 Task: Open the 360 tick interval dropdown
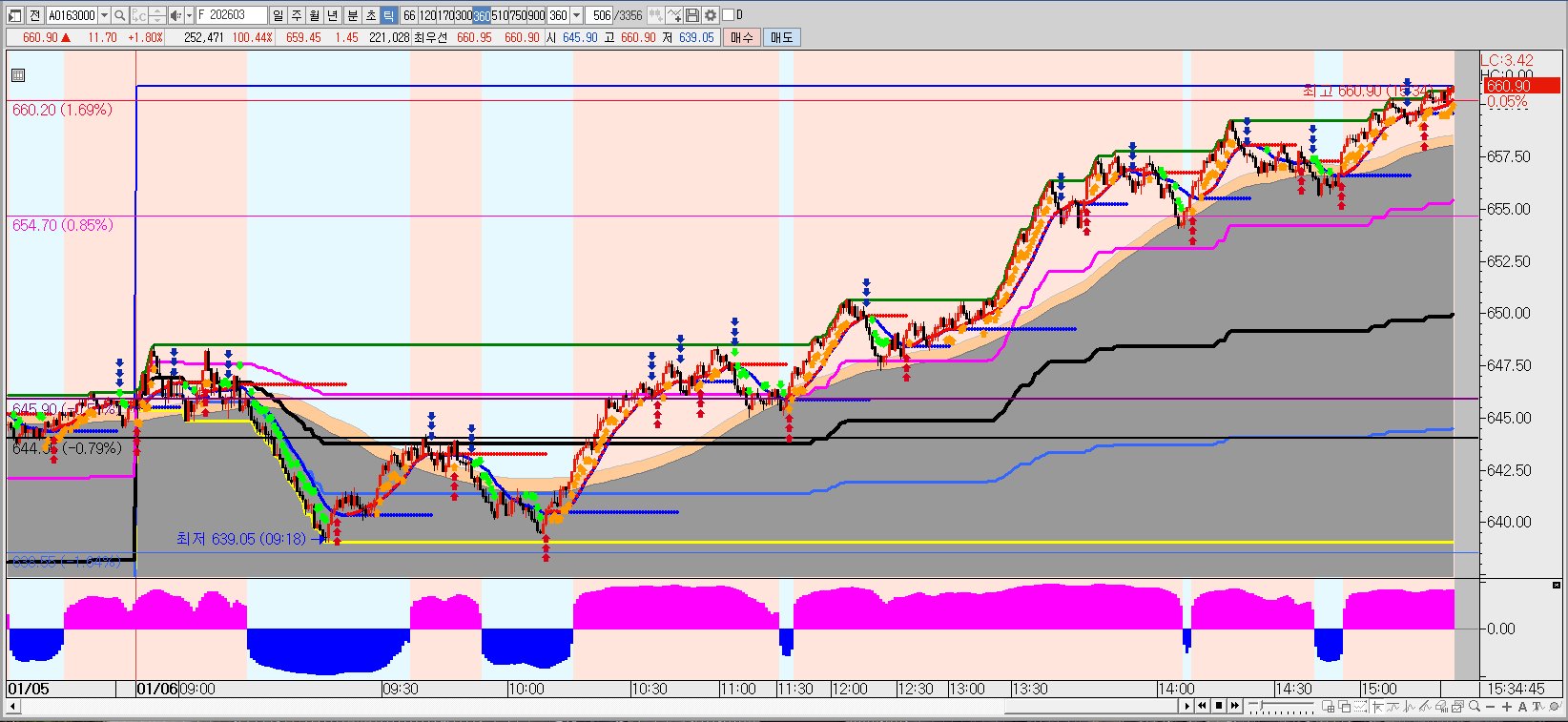coord(576,15)
